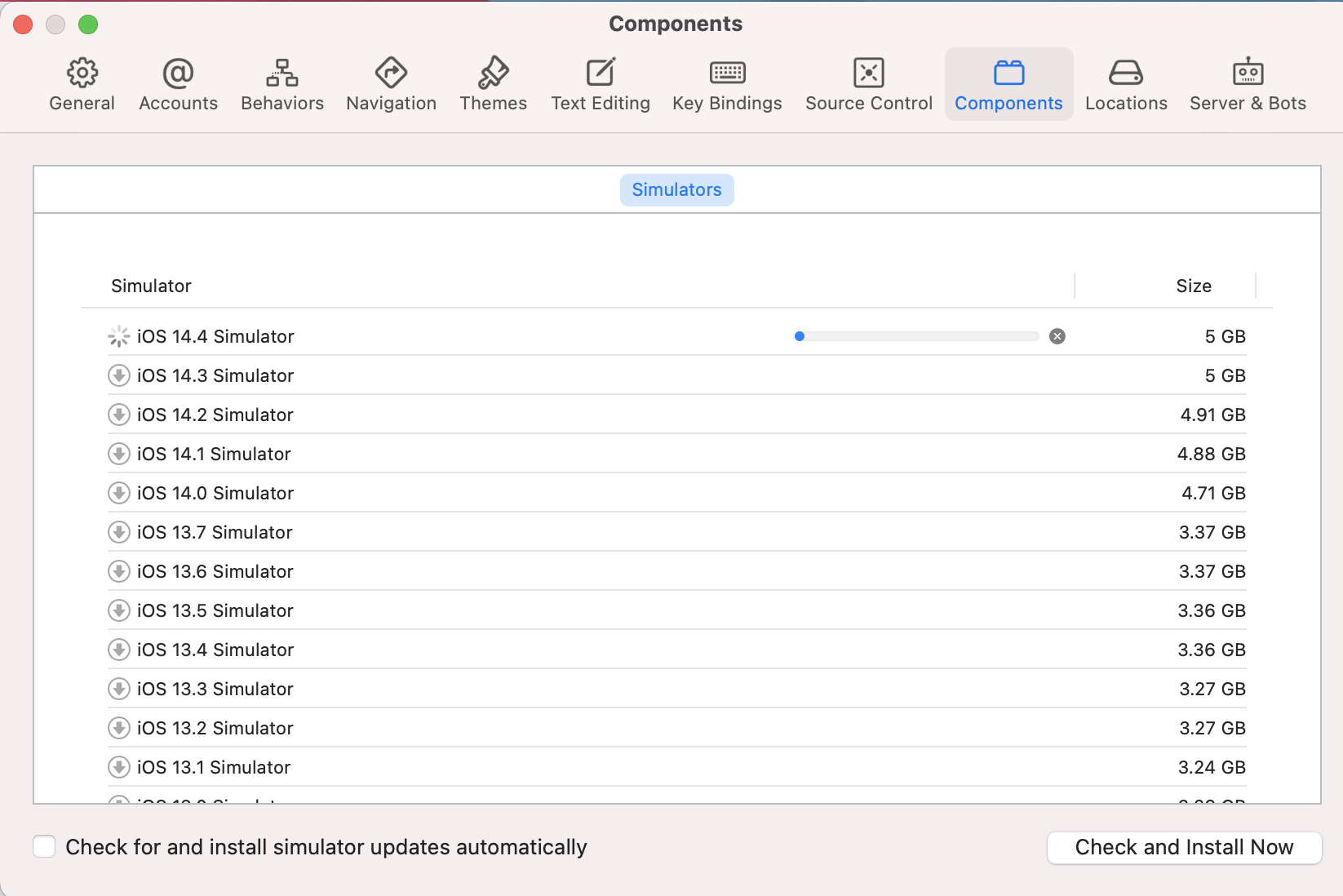The image size is (1343, 896).
Task: Download the iOS 13.5 Simulator
Action: tap(119, 610)
